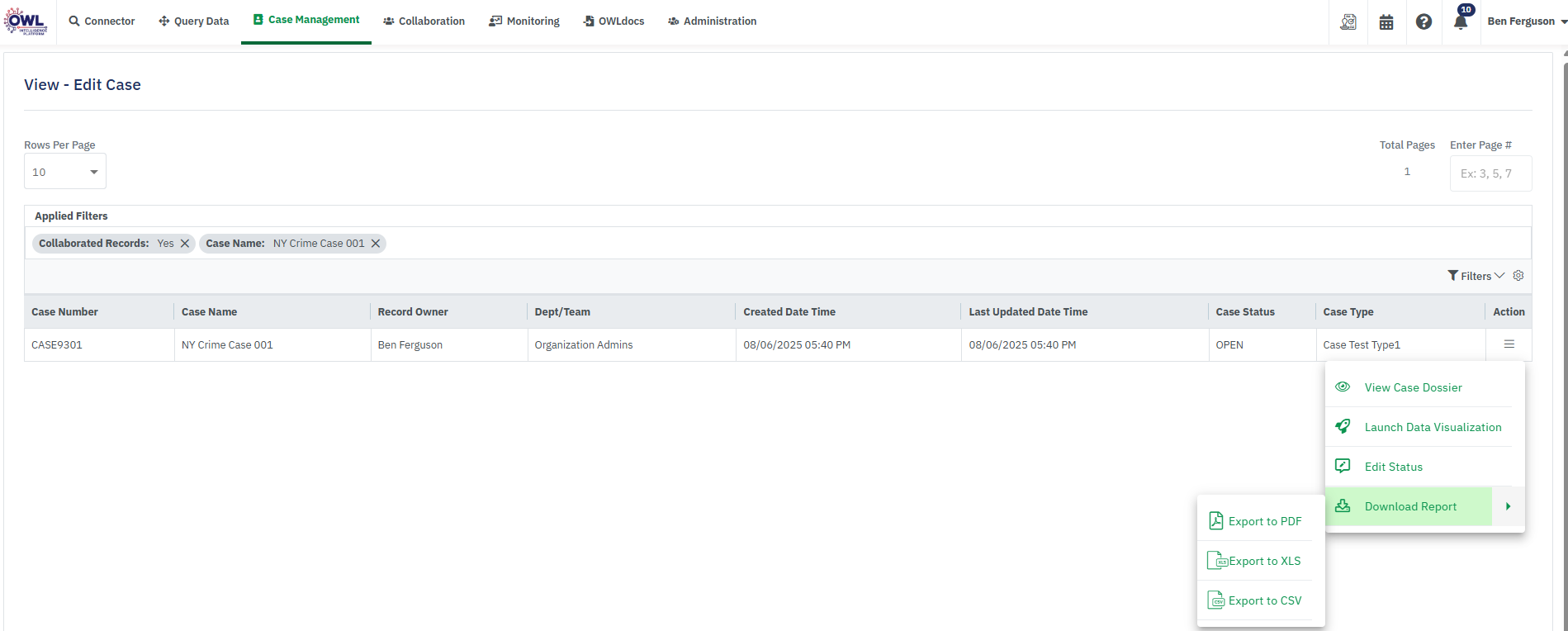Expand the Filters dropdown
The height and width of the screenshot is (631, 1568).
[1476, 276]
